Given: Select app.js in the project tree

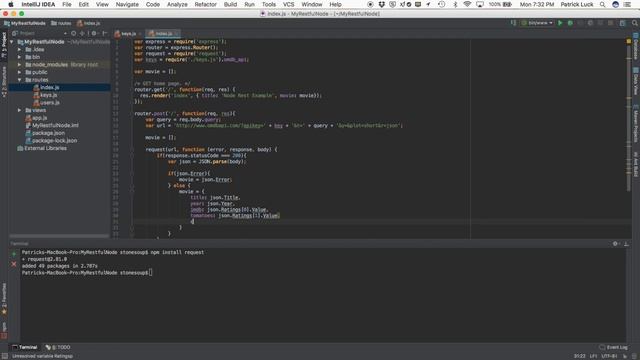Looking at the screenshot, I should [36, 118].
